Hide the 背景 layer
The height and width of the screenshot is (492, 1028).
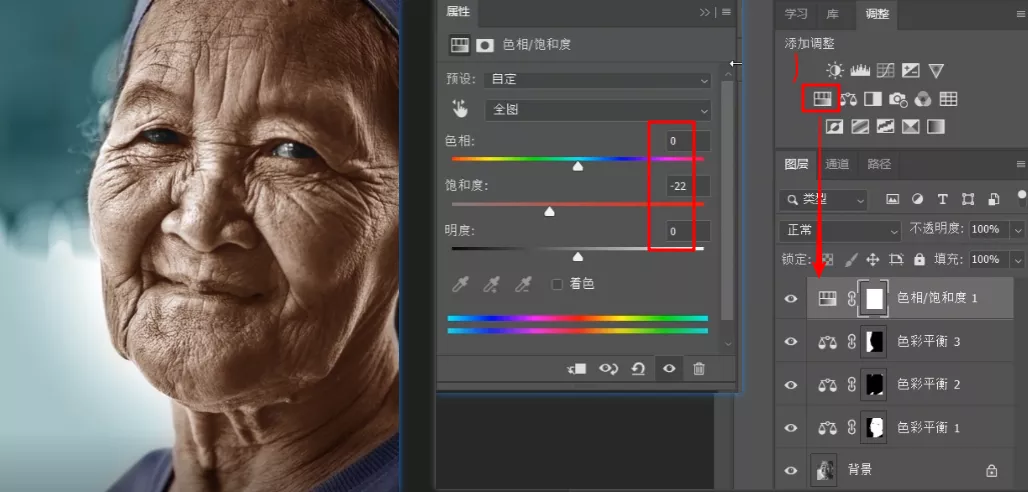click(791, 470)
